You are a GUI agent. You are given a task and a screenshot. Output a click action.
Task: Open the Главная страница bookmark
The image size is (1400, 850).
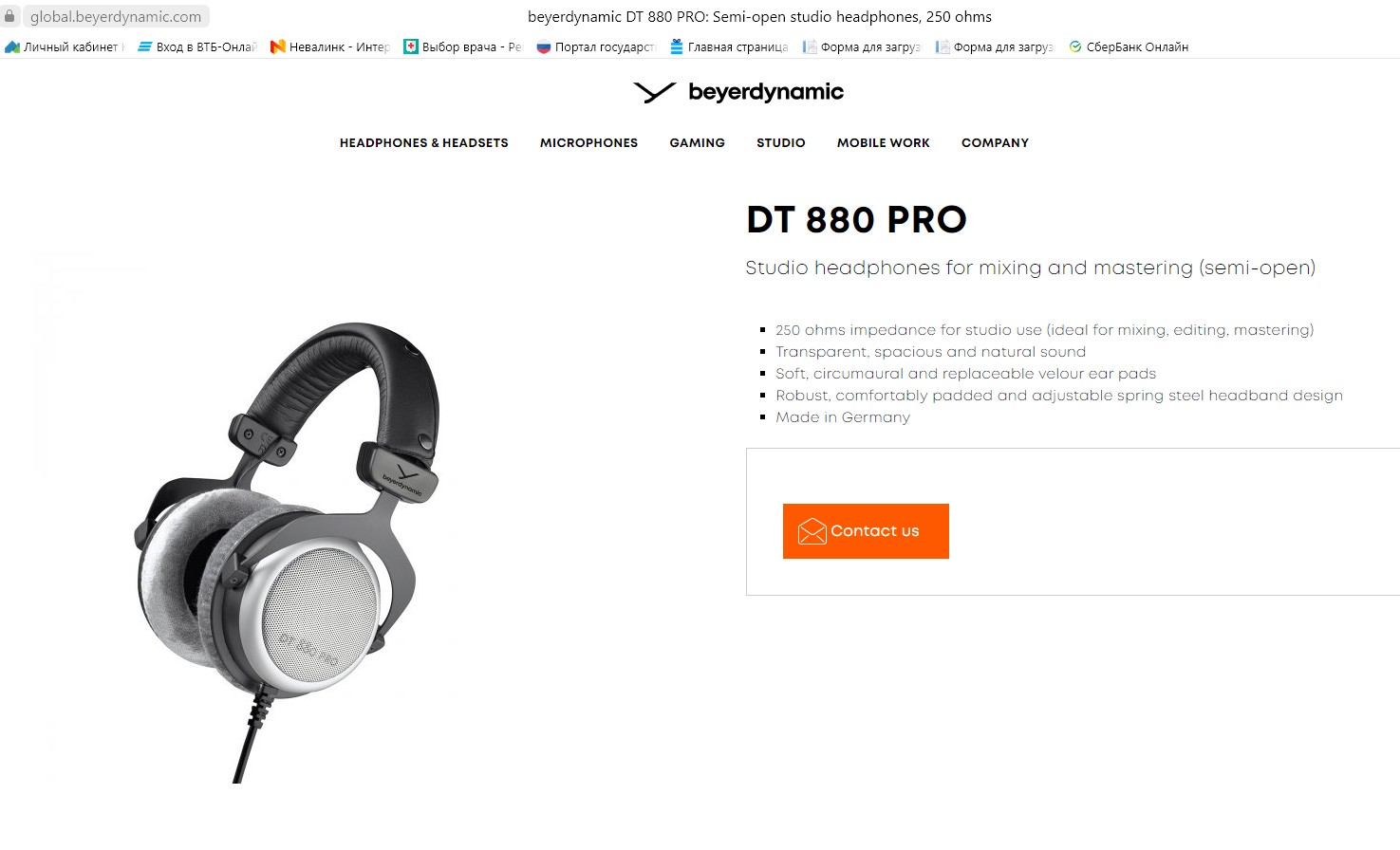(x=729, y=46)
